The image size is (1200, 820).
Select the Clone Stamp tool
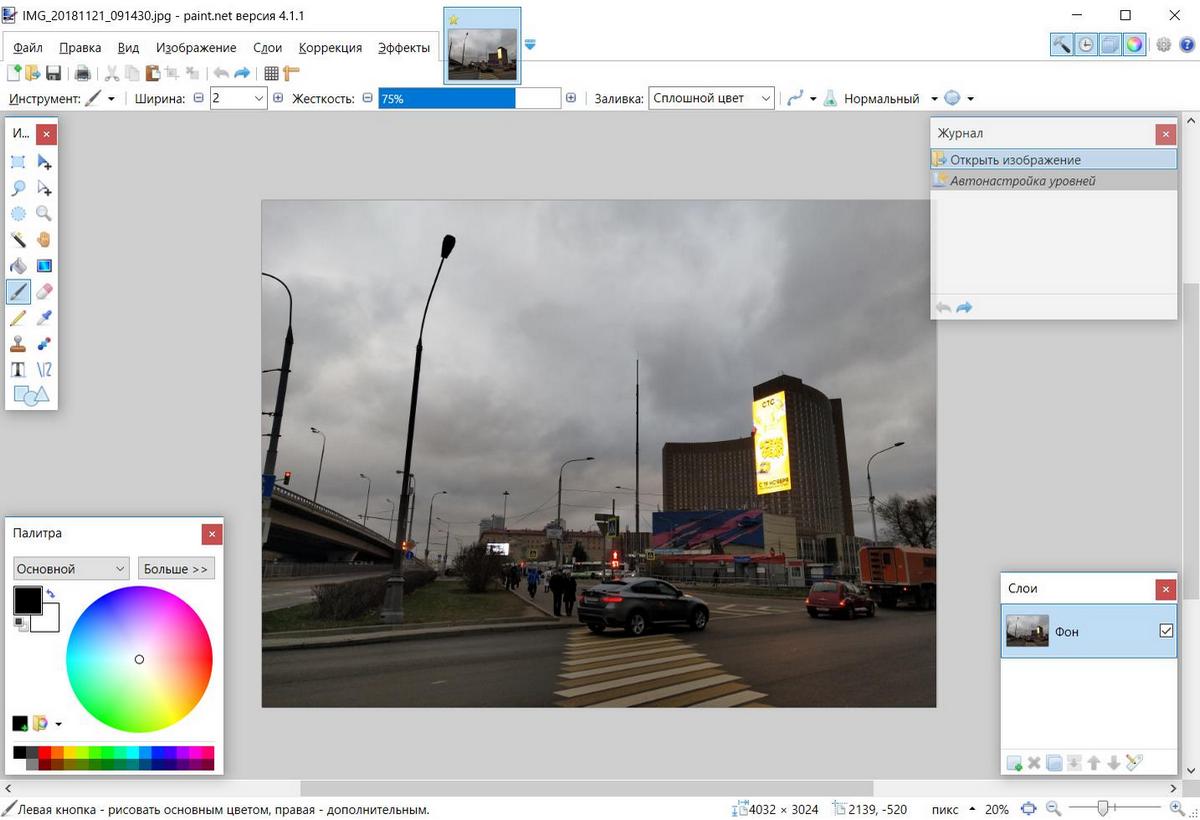pyautogui.click(x=16, y=343)
